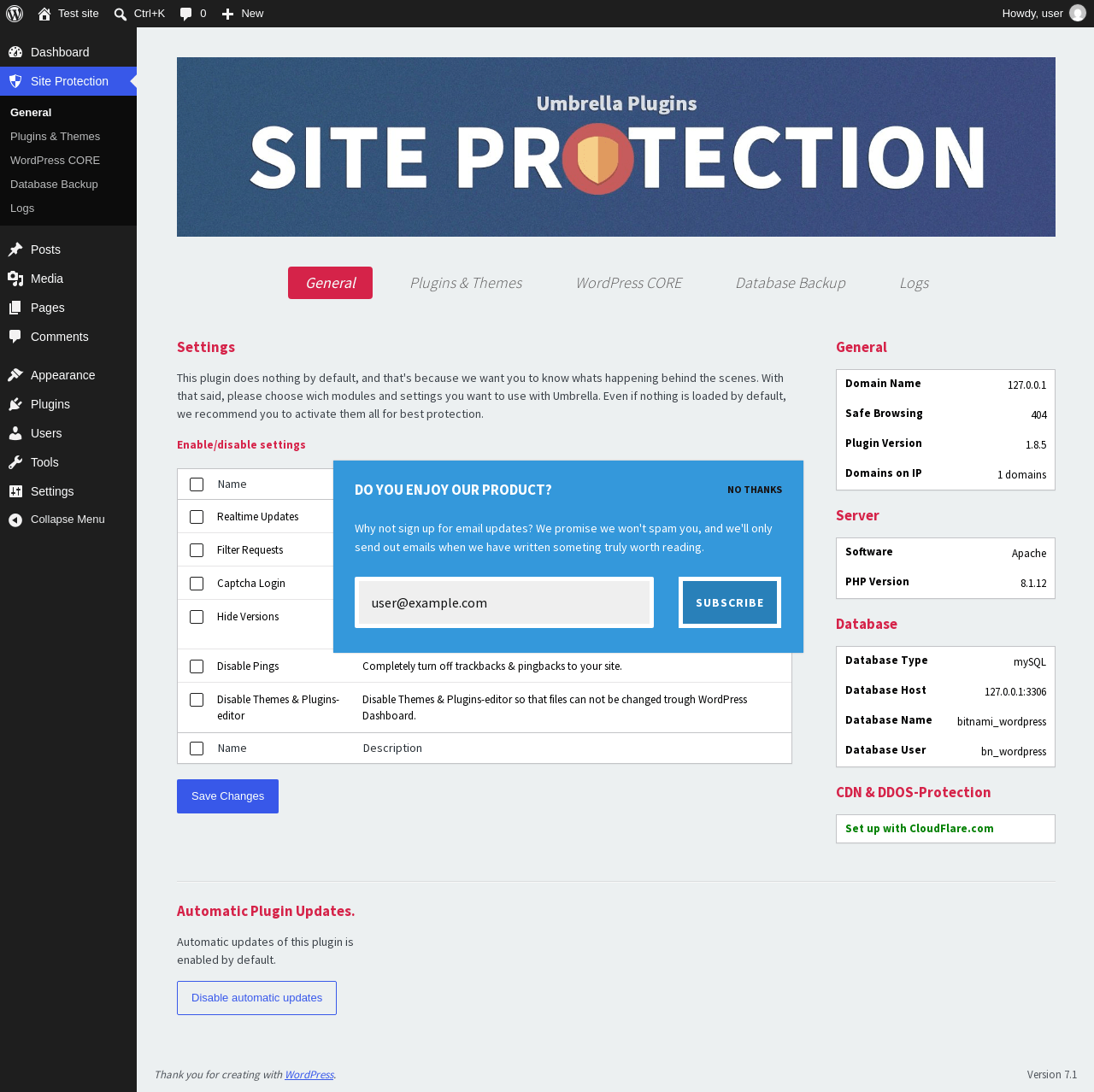
Task: Click the email address input field
Action: pyautogui.click(x=504, y=602)
